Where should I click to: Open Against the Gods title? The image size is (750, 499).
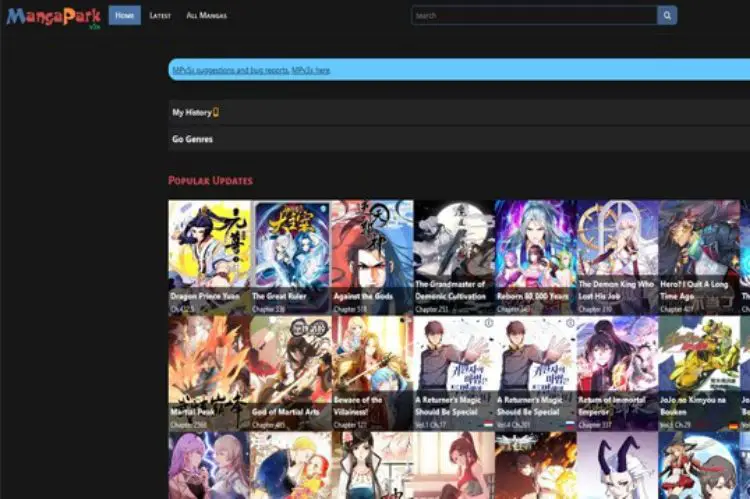[x=363, y=296]
